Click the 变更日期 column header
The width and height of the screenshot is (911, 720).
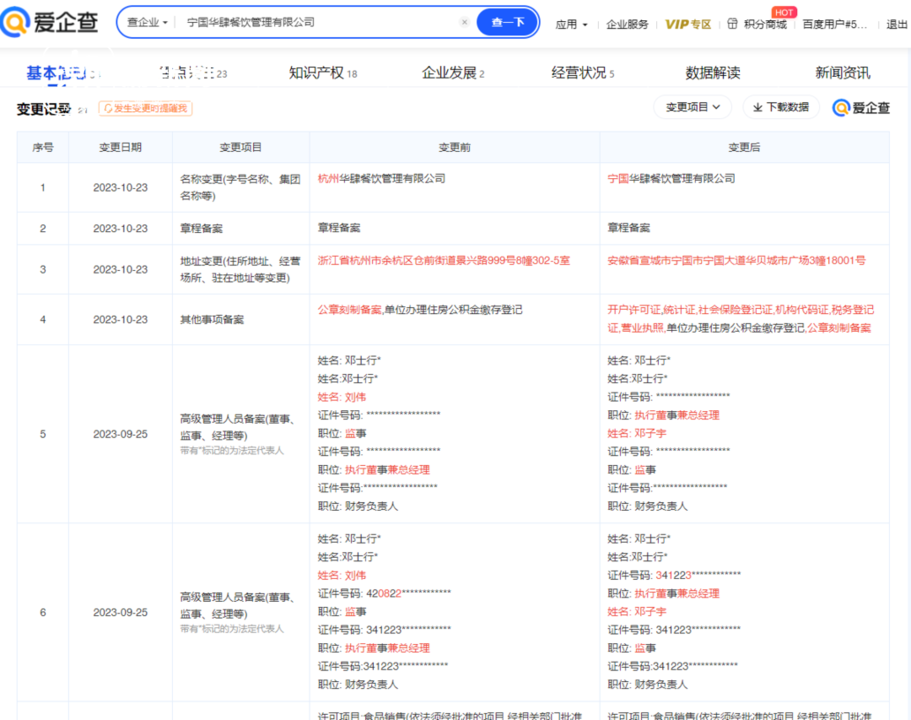tap(120, 148)
